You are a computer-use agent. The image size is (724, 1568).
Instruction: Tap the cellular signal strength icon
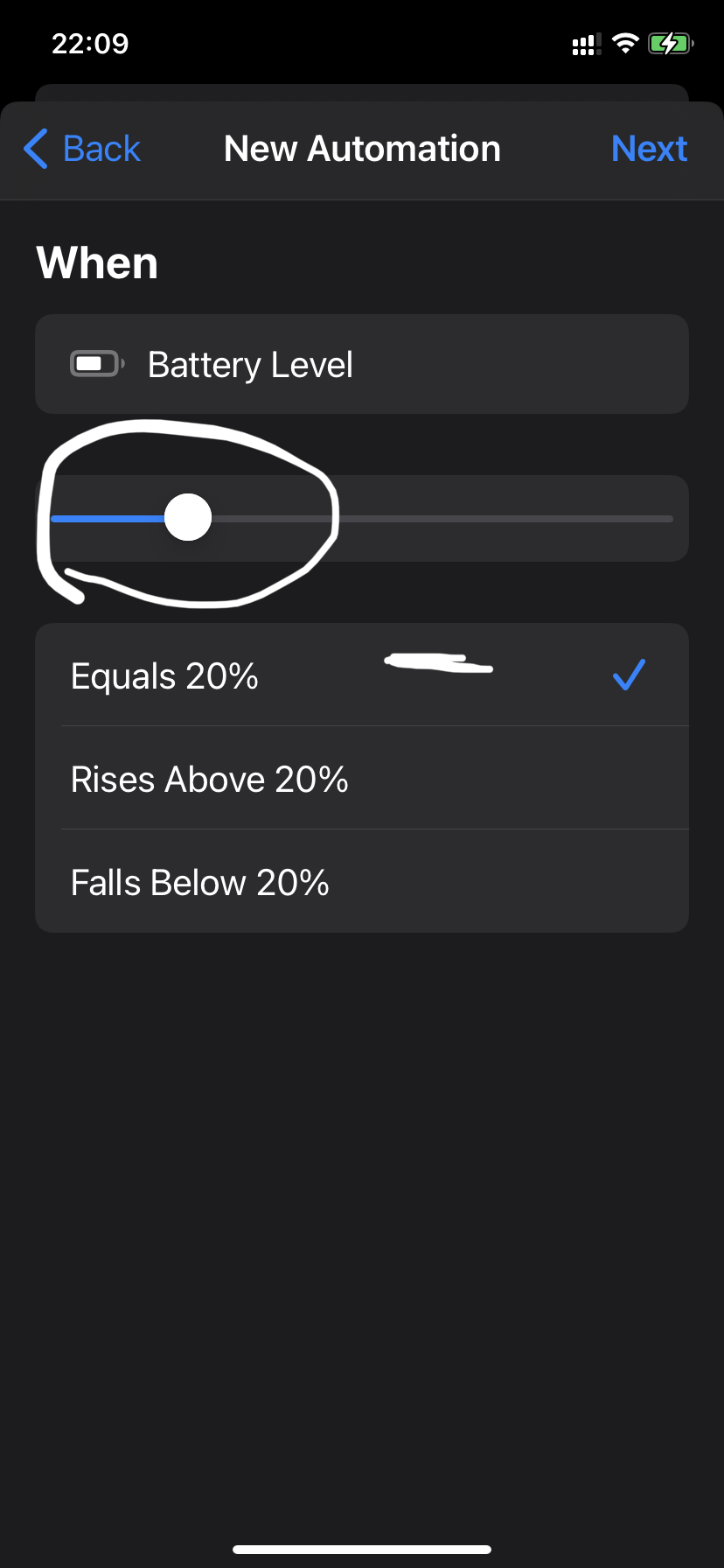(x=587, y=44)
